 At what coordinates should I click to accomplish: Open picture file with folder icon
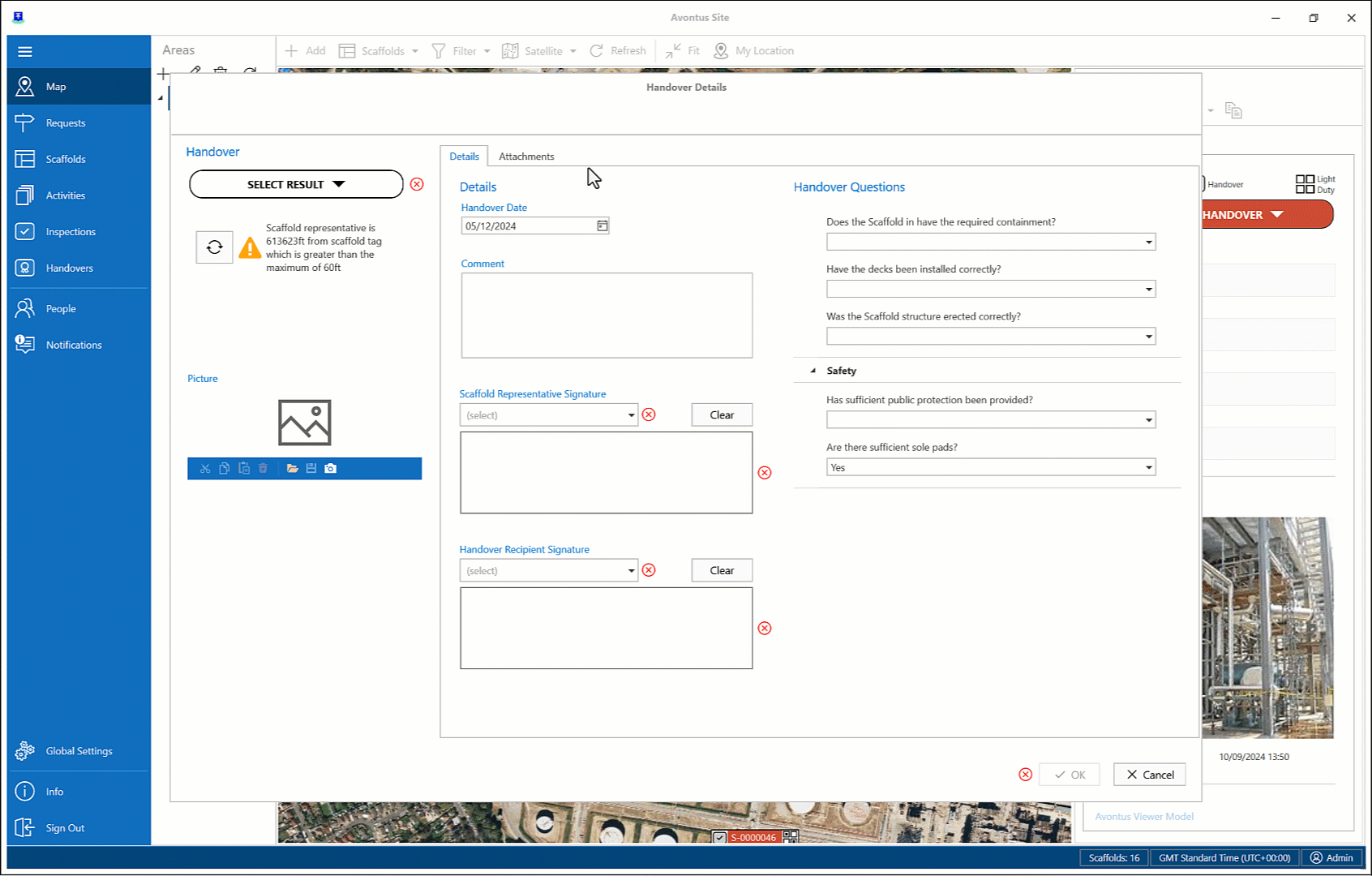[292, 469]
